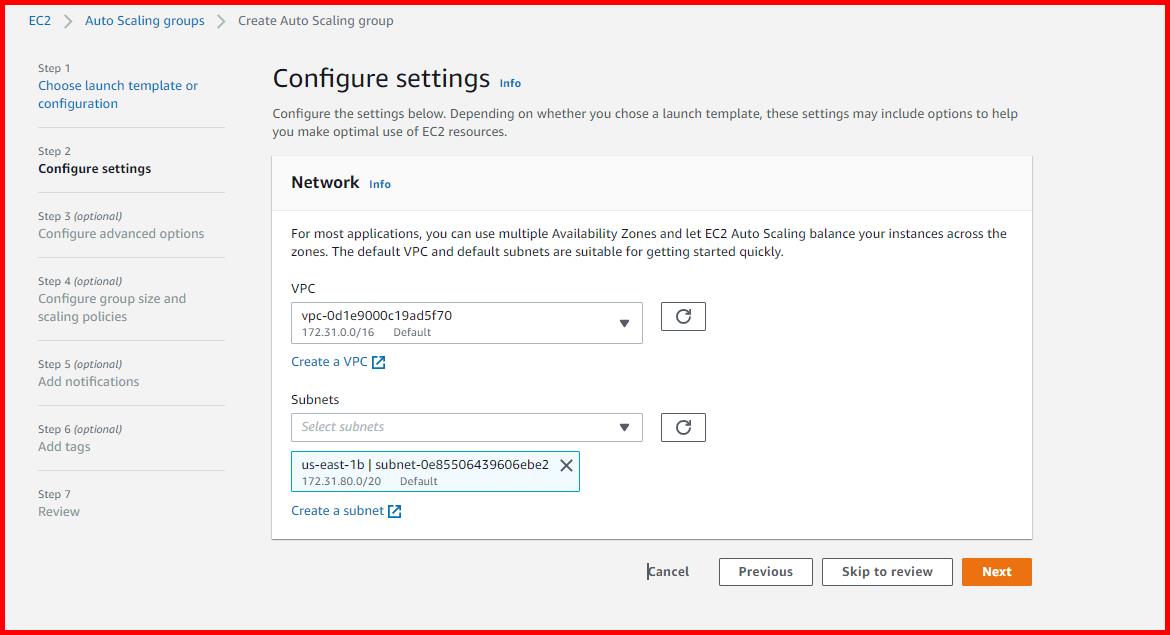The image size is (1170, 635).
Task: Click the Skip to review button
Action: click(887, 572)
